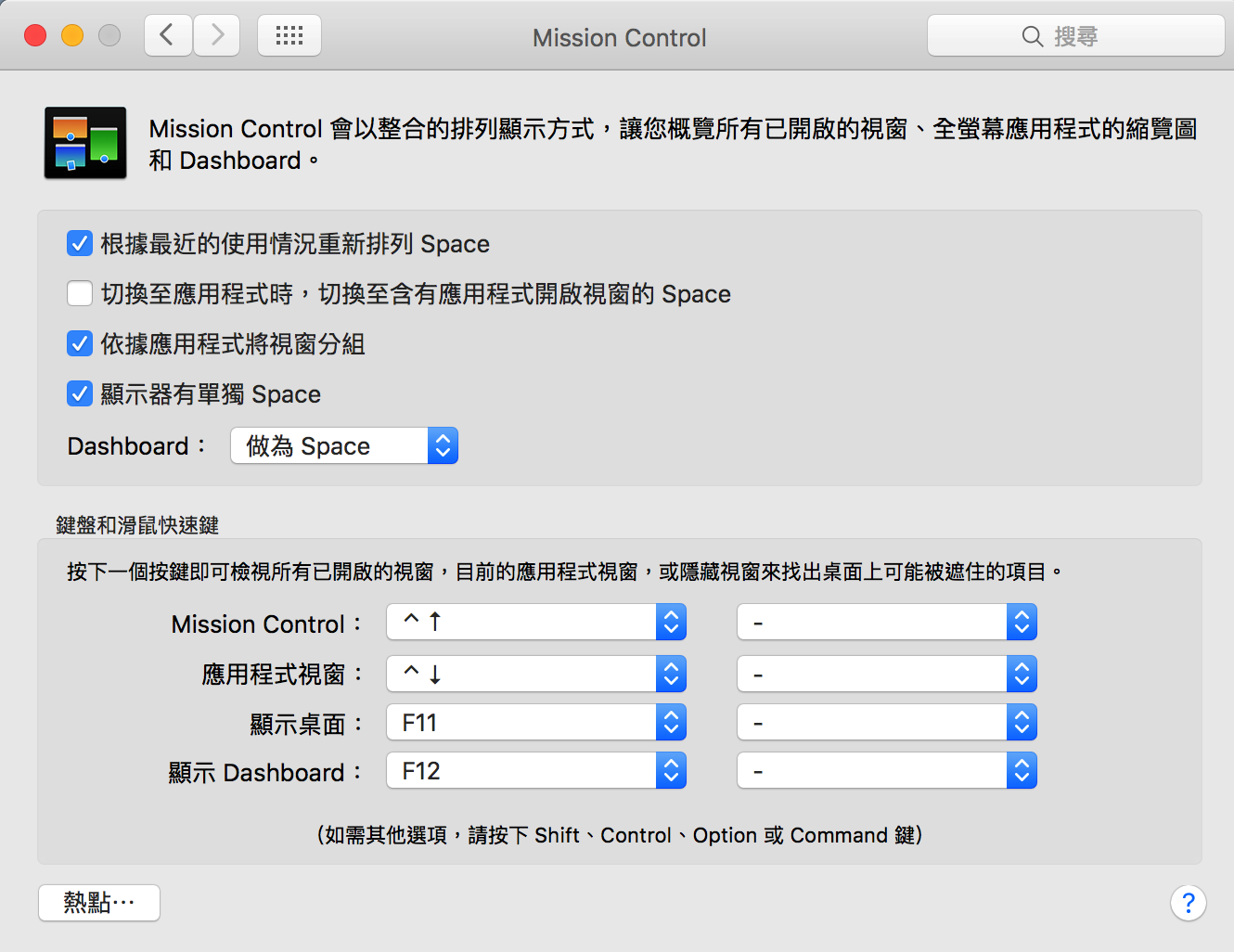Close the window with the red button
Image resolution: width=1234 pixels, height=952 pixels.
coord(35,36)
